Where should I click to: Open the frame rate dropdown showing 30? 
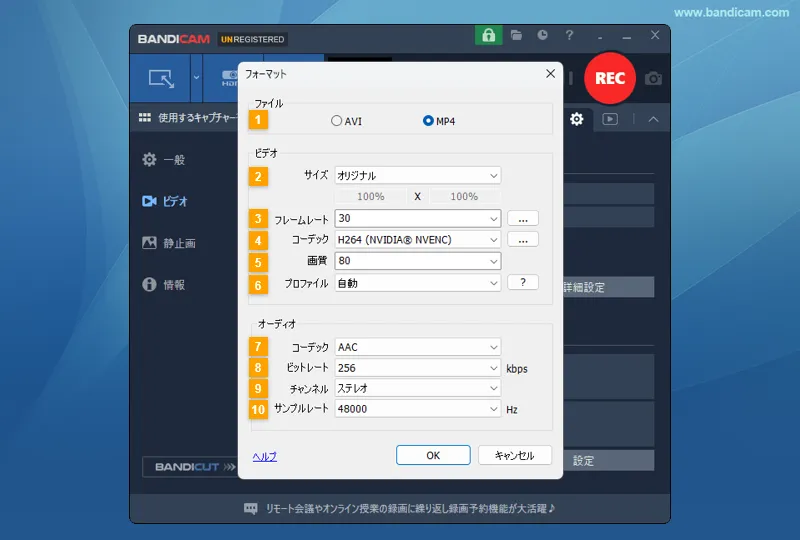417,218
